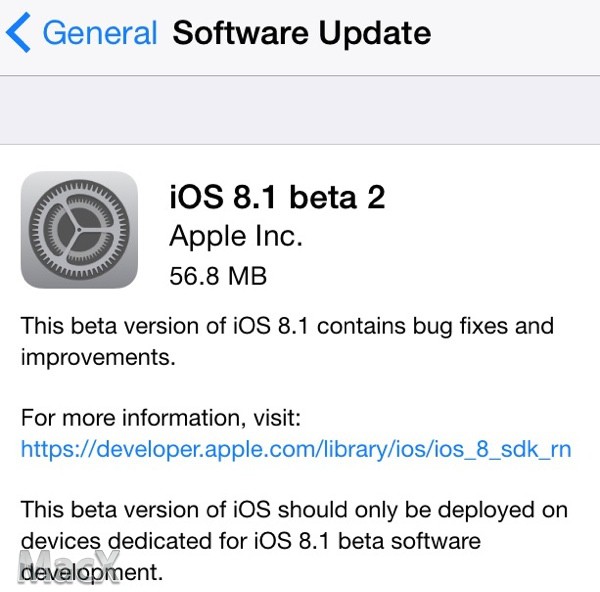The width and height of the screenshot is (600, 592).
Task: Tap the center hub of the gear icon
Action: pos(79,230)
